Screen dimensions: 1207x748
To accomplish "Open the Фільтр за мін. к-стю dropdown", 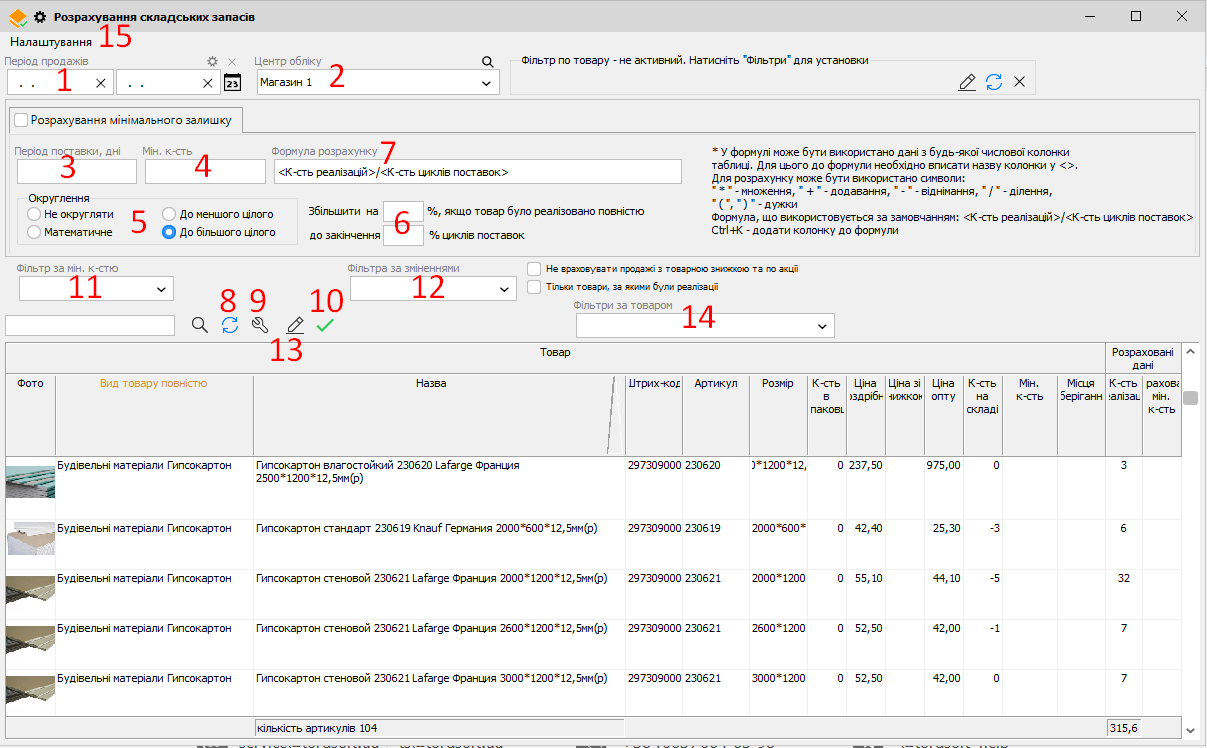I will point(161,290).
